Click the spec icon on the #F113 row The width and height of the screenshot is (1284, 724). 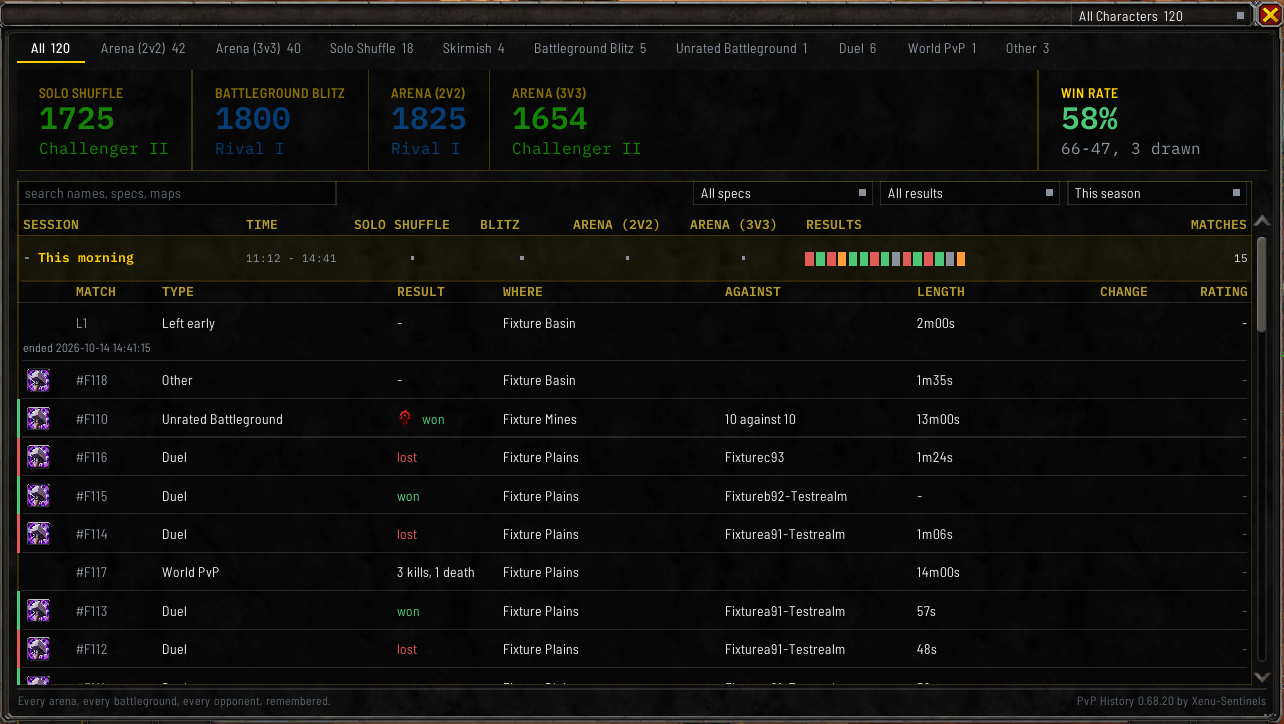38,611
